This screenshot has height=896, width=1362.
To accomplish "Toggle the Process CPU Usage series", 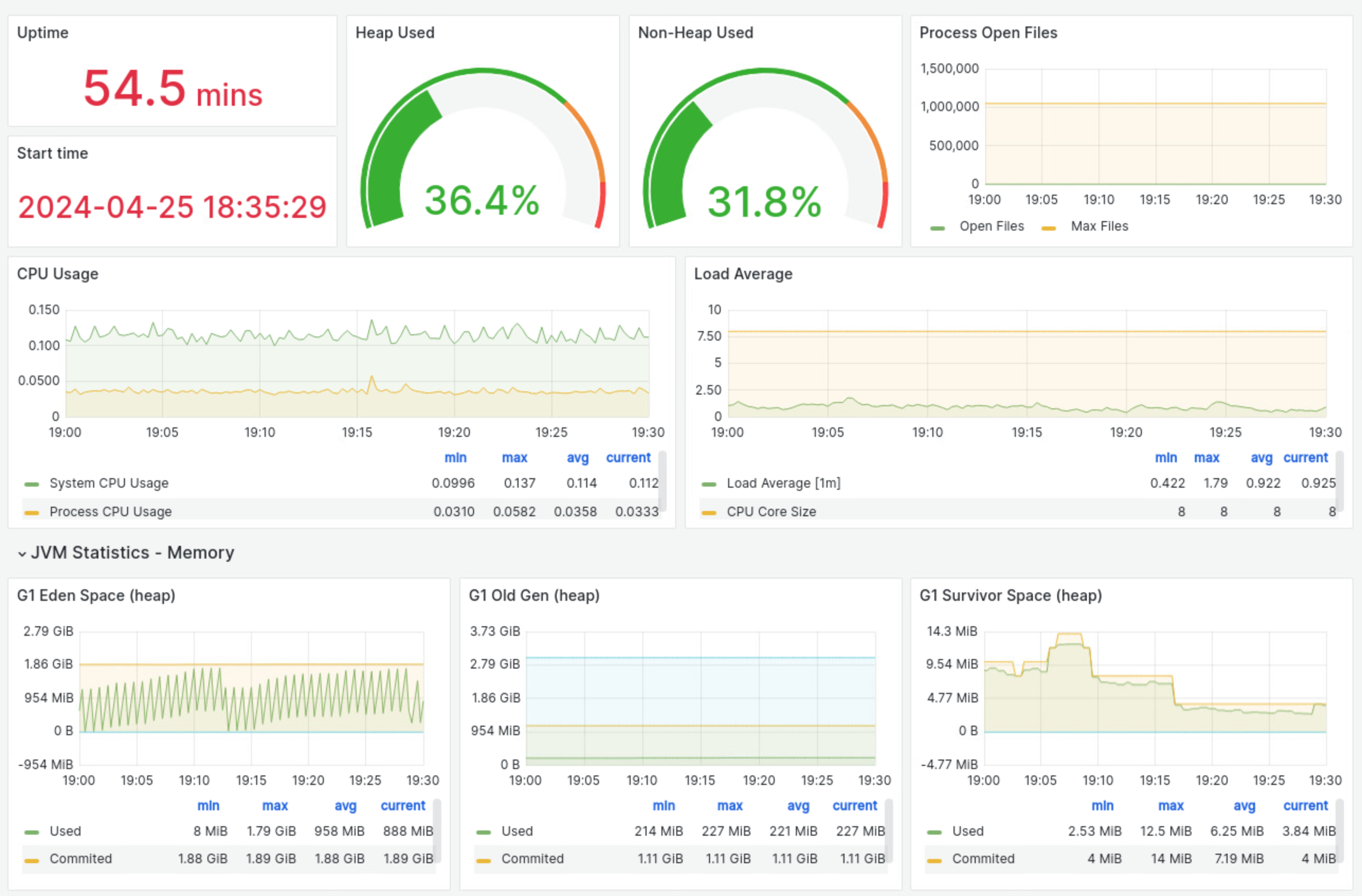I will (111, 511).
